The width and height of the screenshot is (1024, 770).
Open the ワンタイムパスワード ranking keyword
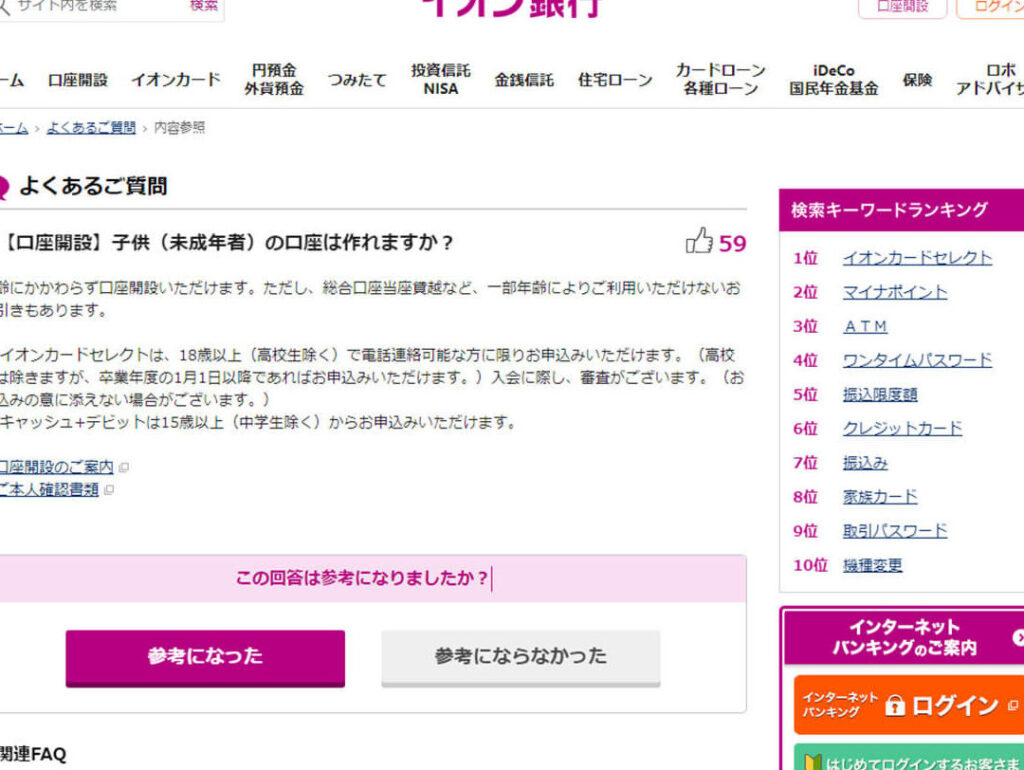pyautogui.click(x=917, y=360)
